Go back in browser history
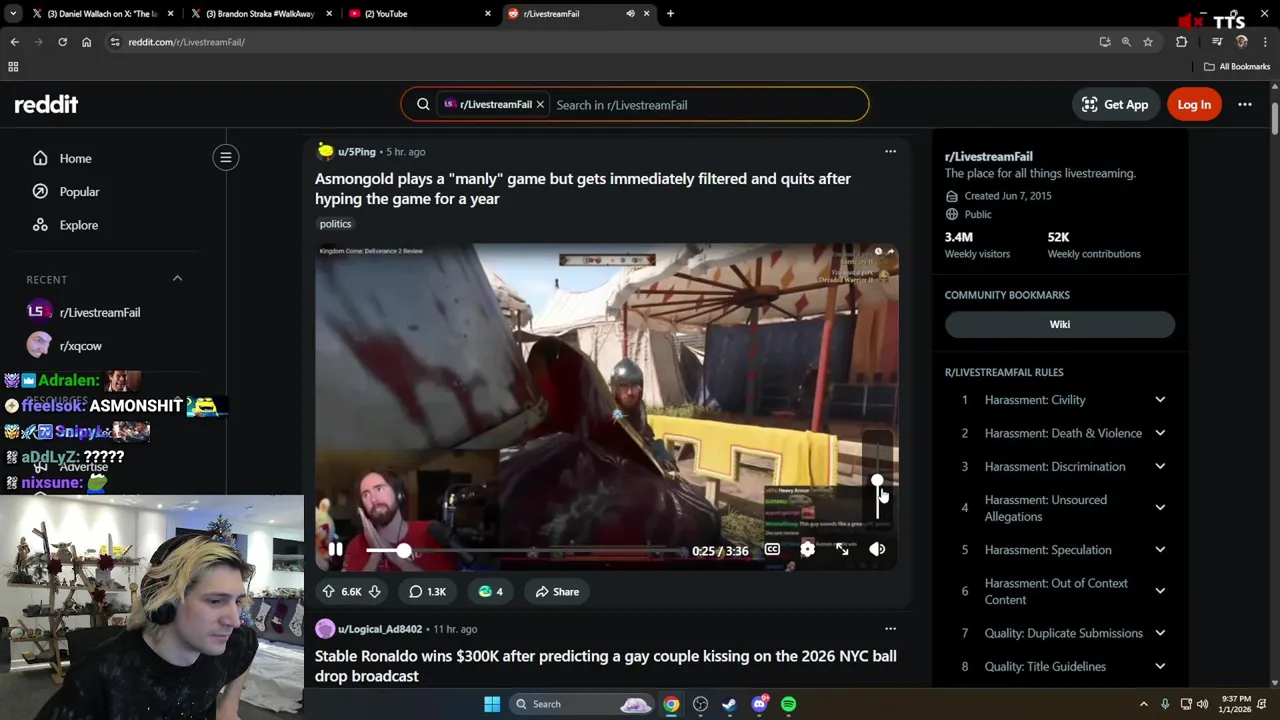 click(x=14, y=42)
